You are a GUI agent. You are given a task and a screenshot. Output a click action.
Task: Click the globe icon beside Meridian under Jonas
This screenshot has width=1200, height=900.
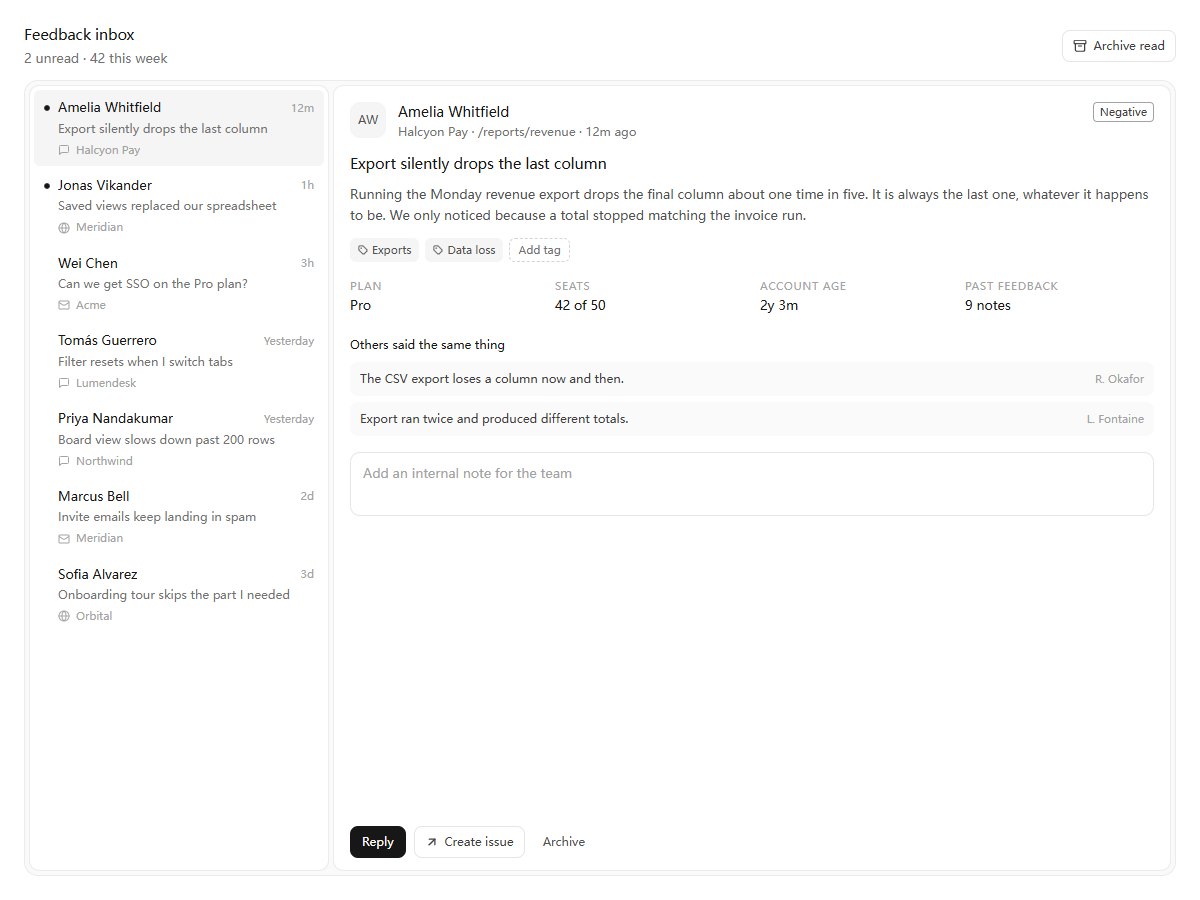pos(64,228)
